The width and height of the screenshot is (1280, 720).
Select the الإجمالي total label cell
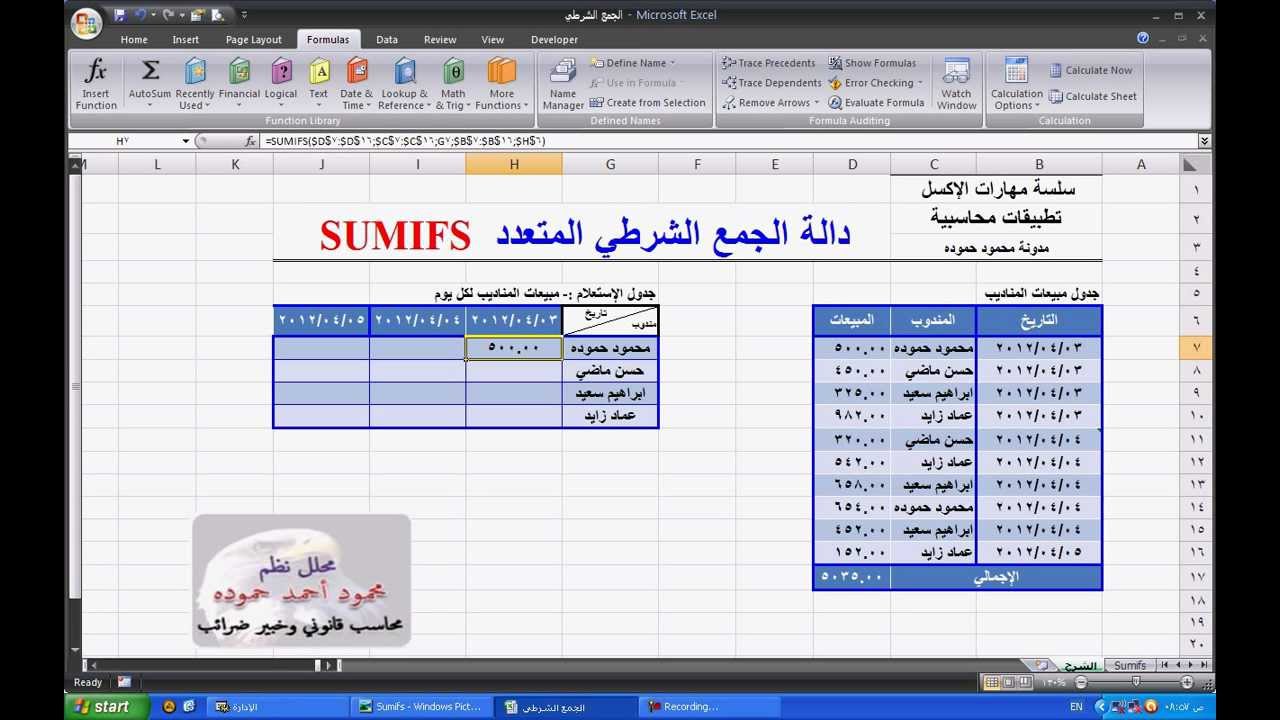pos(996,577)
